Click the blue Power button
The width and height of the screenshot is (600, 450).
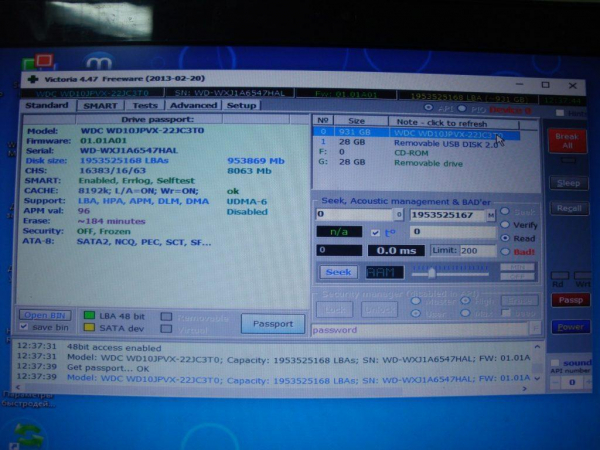(571, 327)
